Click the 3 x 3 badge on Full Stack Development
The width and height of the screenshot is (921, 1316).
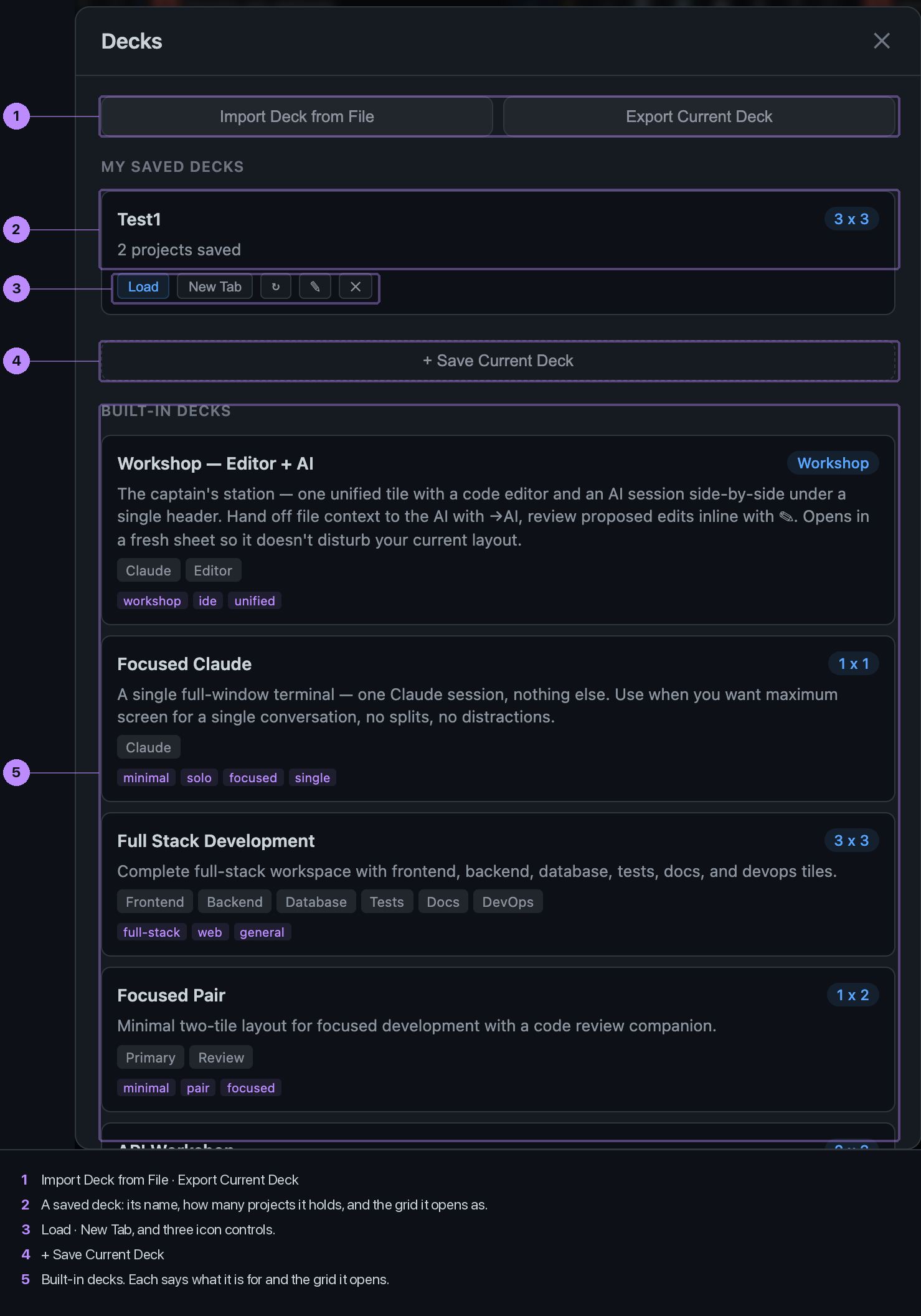851,840
